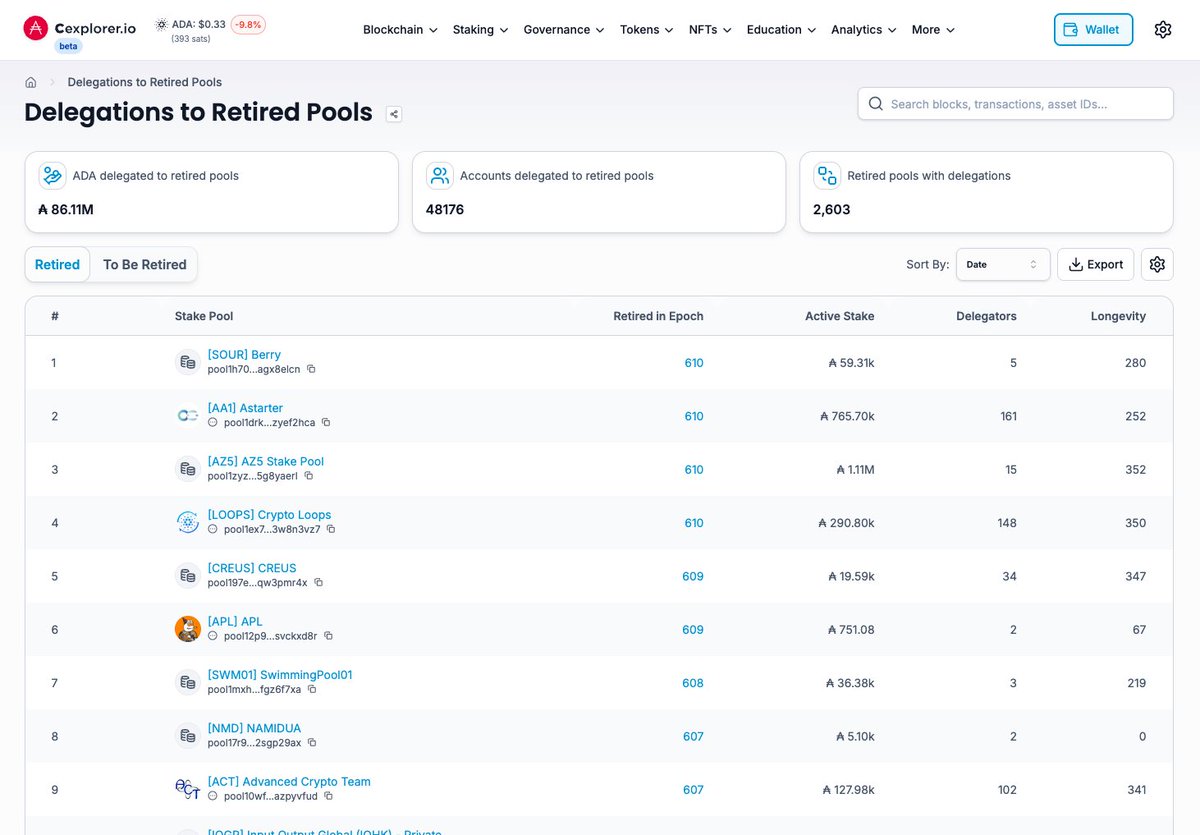Click the Retired in Epoch column header
Image resolution: width=1200 pixels, height=835 pixels.
(658, 316)
